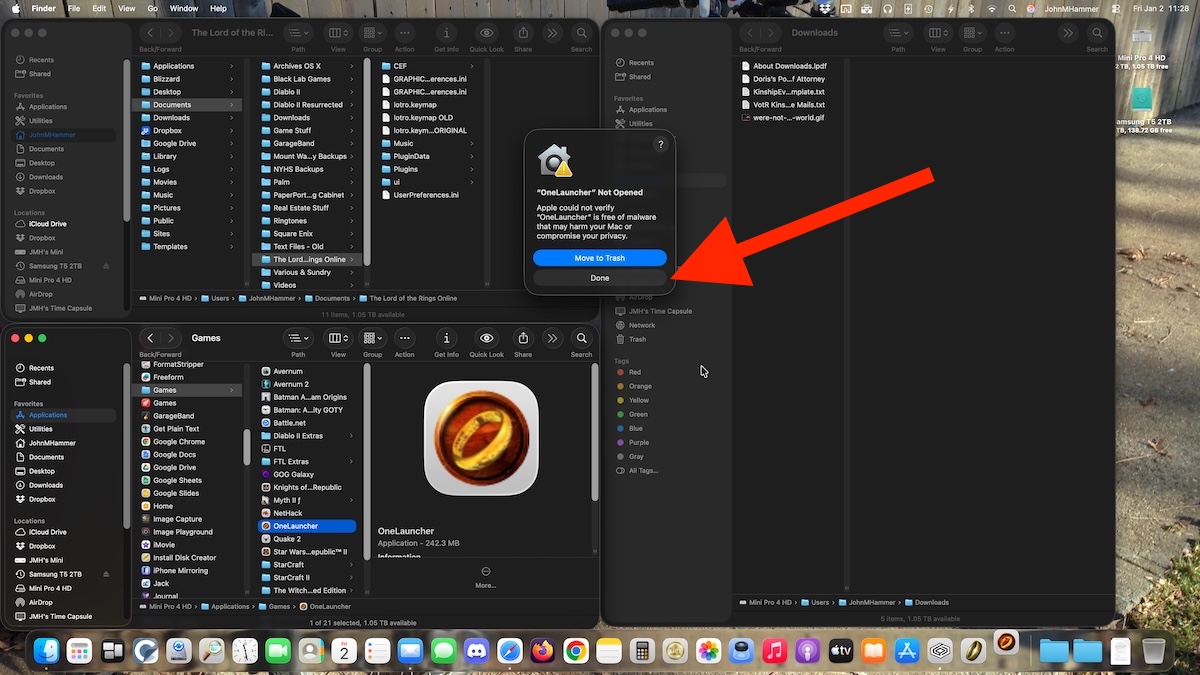Open FaceTime from the Dock
Screen dimensions: 1200x675
[278, 651]
